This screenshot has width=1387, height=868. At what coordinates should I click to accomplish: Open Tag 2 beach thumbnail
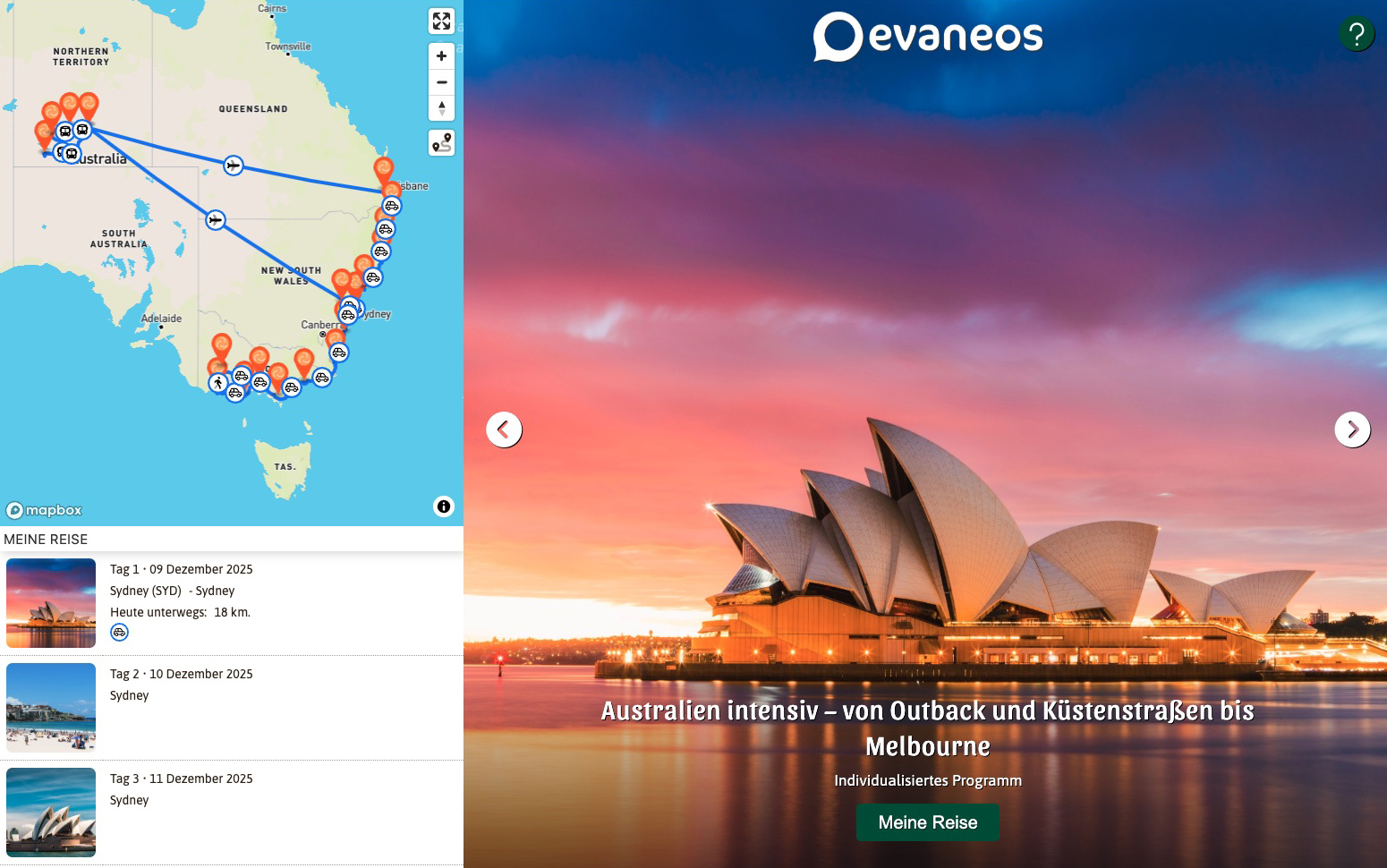[x=51, y=708]
